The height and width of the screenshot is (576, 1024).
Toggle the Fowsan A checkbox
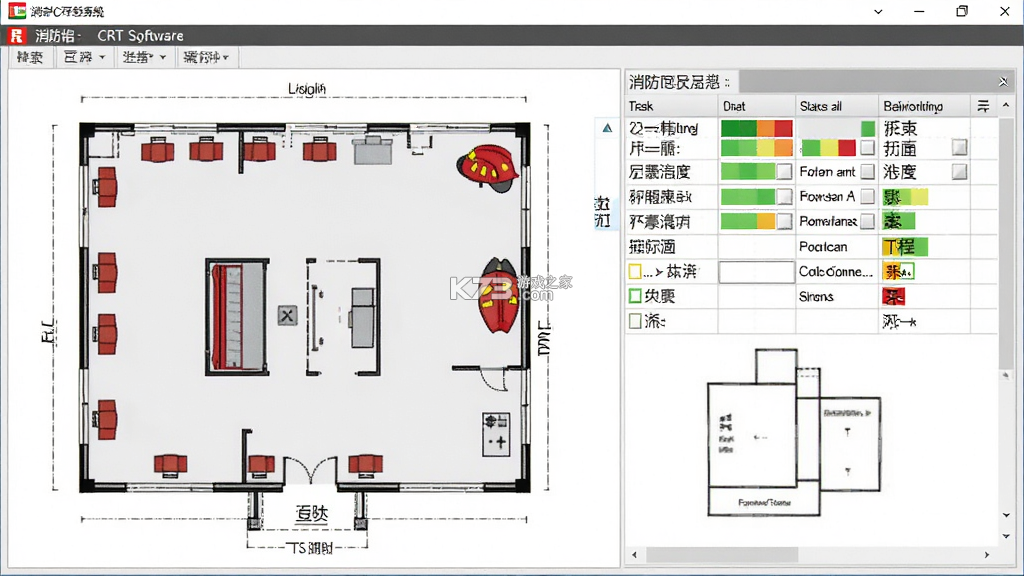[867, 197]
